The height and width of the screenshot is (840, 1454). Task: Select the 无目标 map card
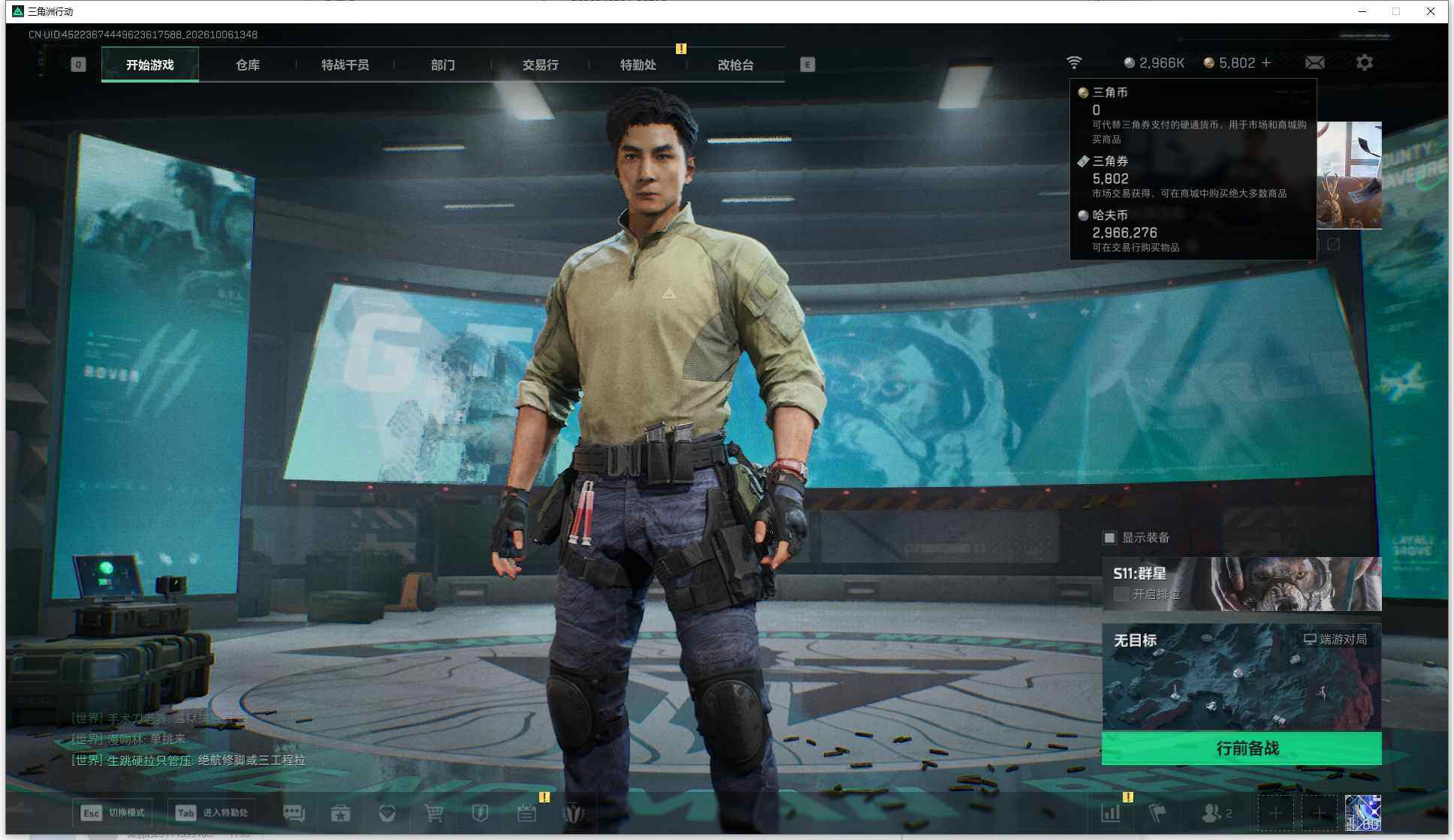click(x=1241, y=677)
